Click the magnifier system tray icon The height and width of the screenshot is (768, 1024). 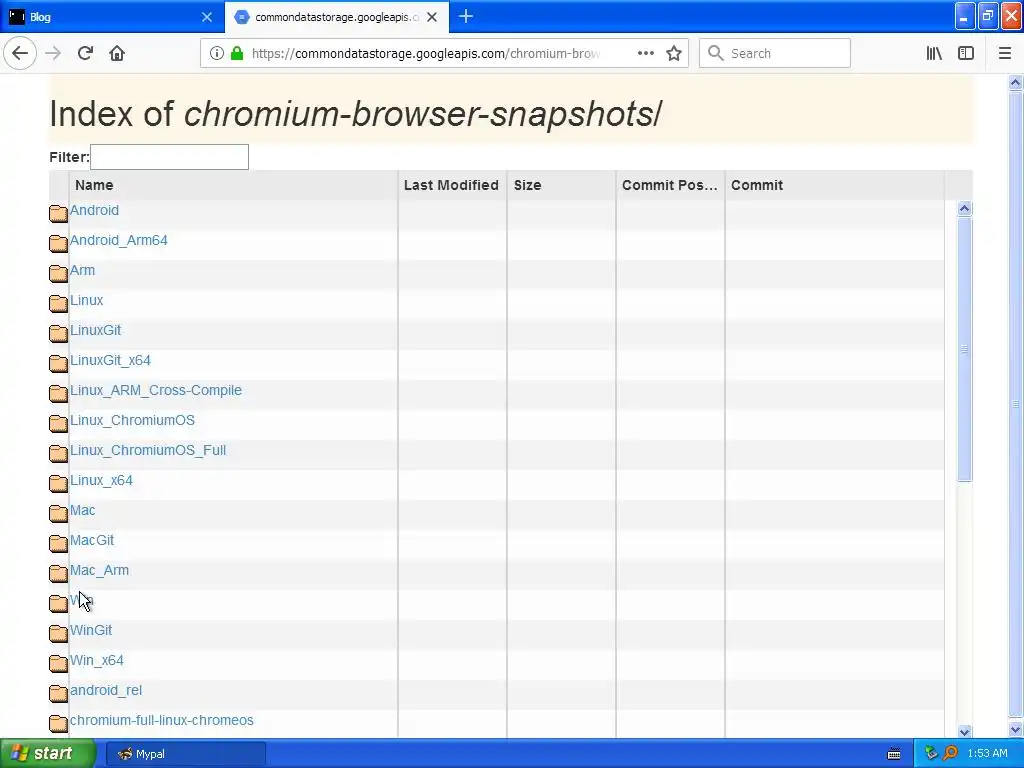click(x=950, y=753)
